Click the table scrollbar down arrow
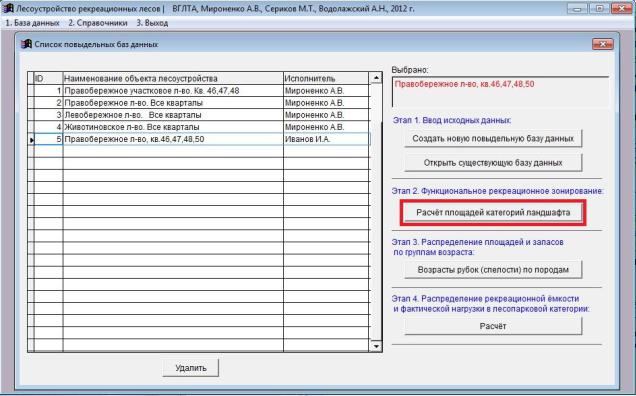The width and height of the screenshot is (636, 396). point(376,346)
